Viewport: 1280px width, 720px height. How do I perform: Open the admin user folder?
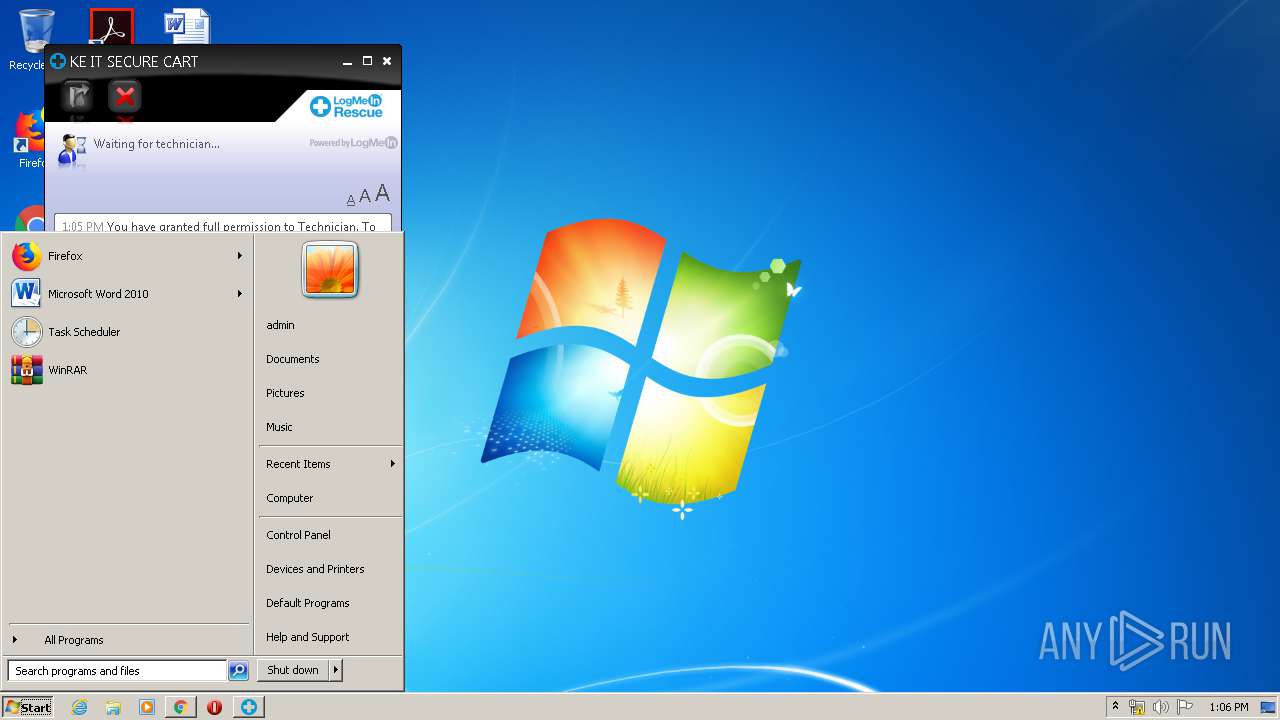(330, 325)
